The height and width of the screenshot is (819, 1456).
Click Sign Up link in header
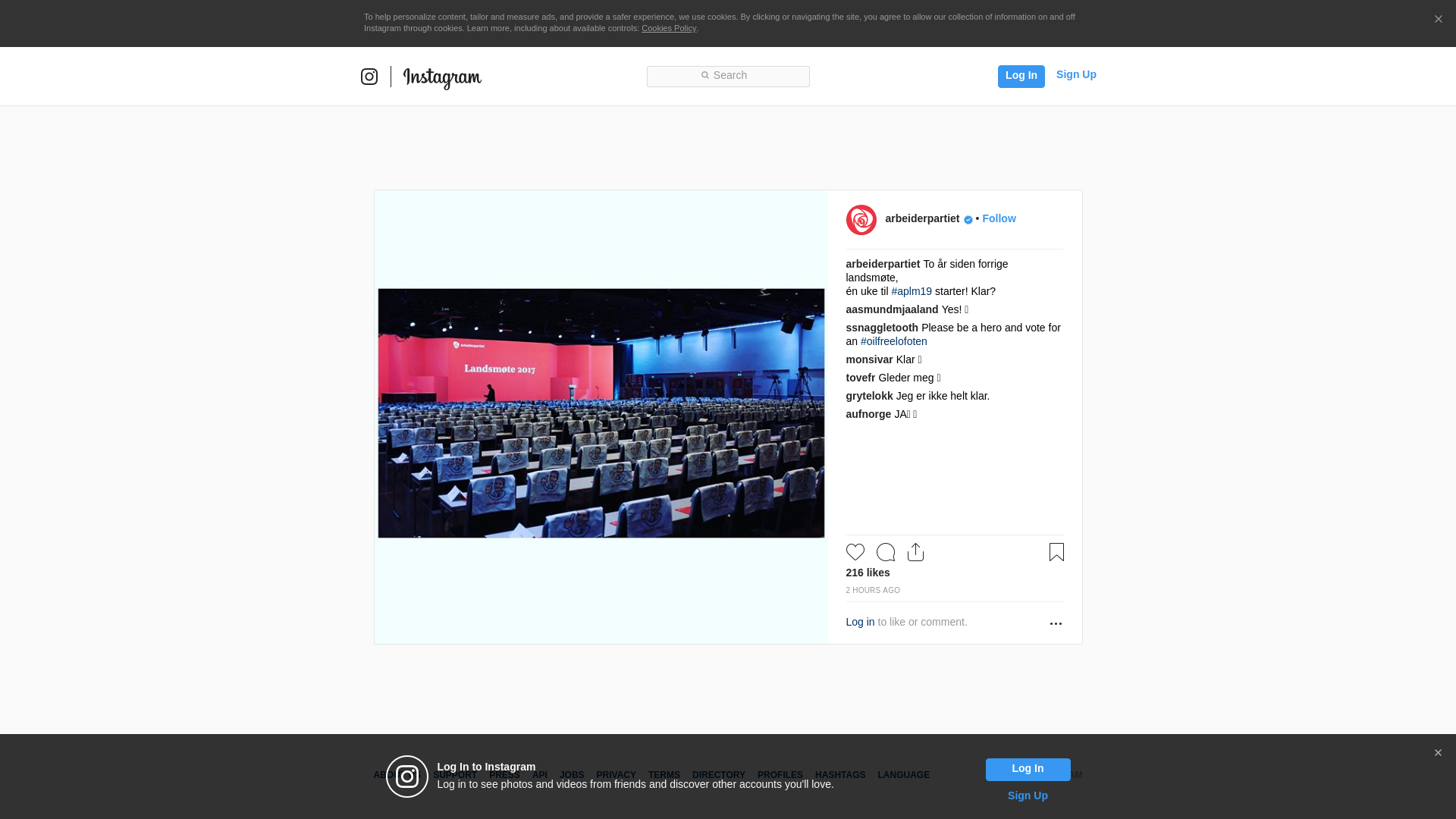[x=1075, y=74]
